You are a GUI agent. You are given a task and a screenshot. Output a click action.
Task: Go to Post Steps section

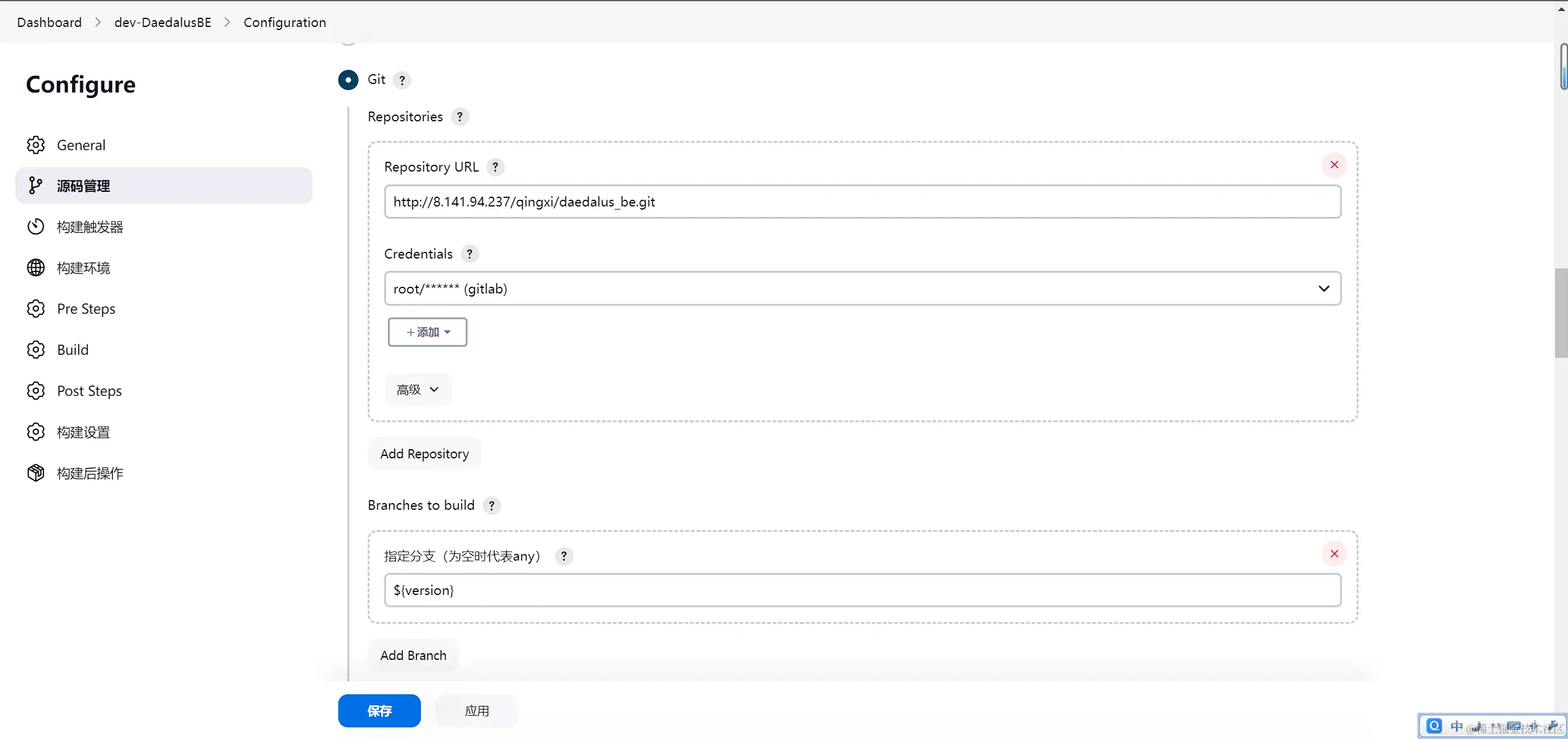pyautogui.click(x=89, y=391)
